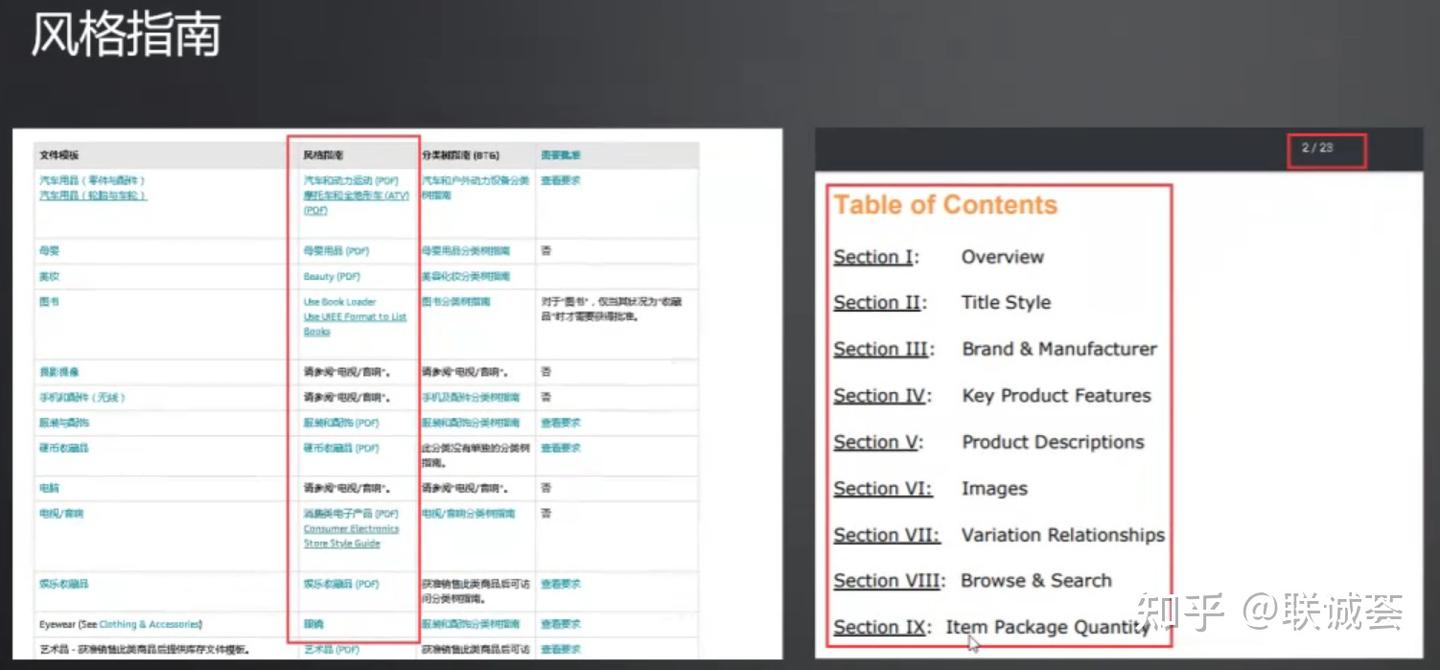Open the 电视/音响 file template link
This screenshot has width=1440, height=670.
click(61, 514)
